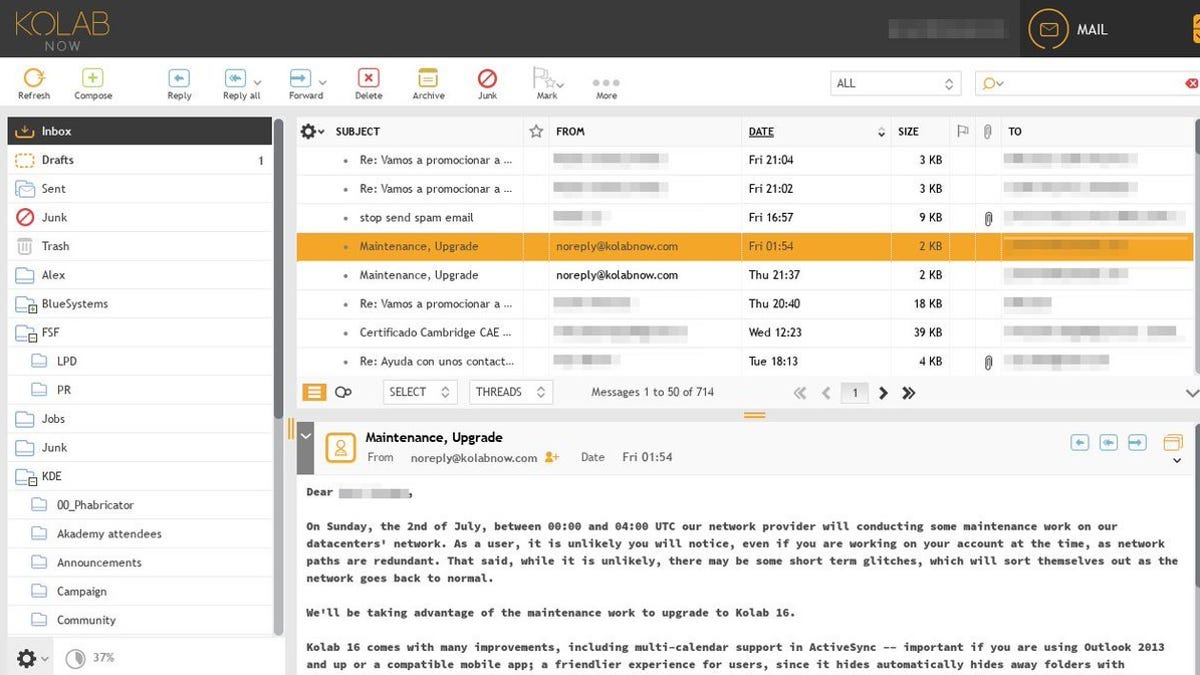Open the Trash folder
1200x675 pixels.
[x=140, y=246]
